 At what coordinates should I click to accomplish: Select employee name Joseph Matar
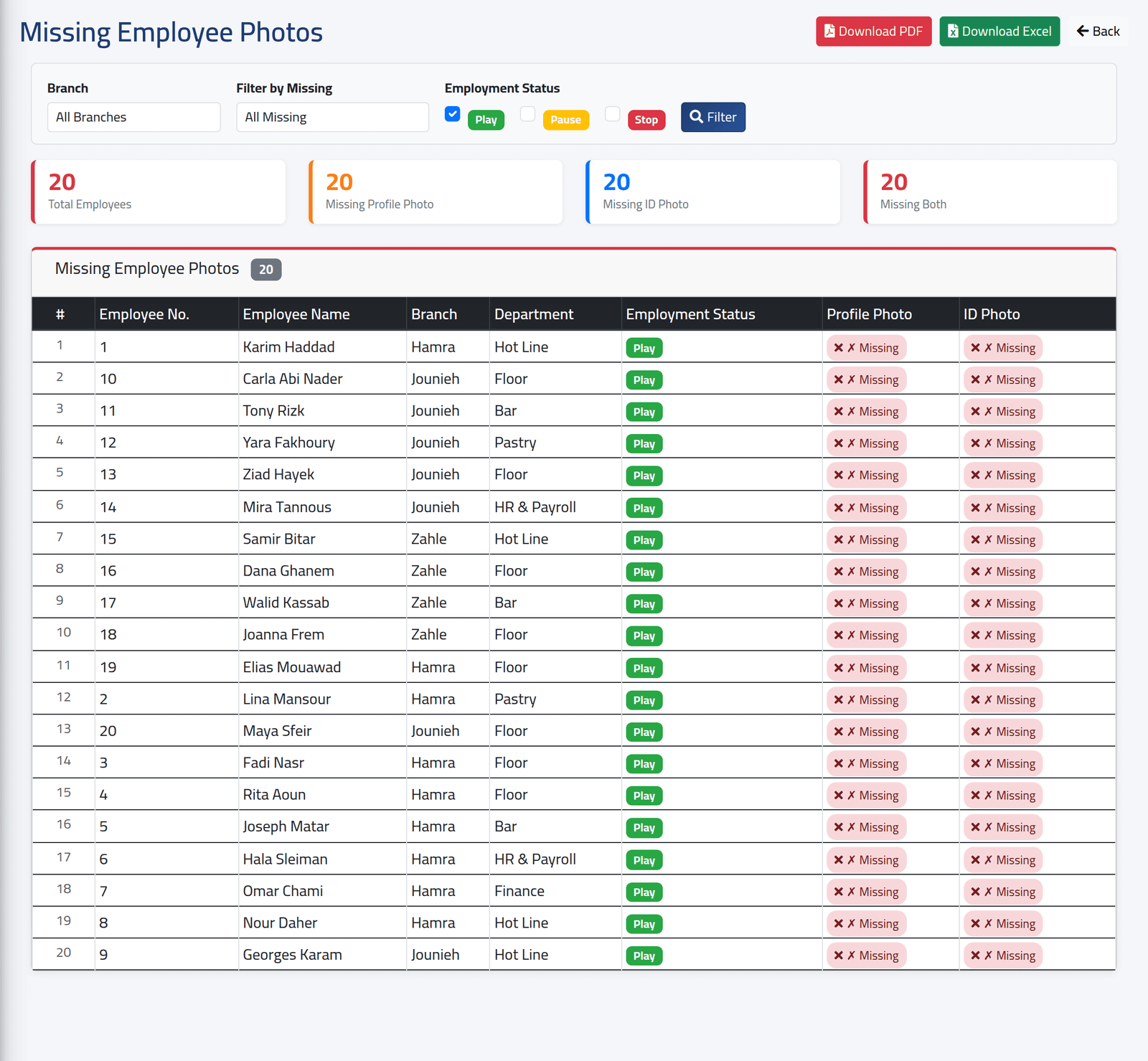point(286,826)
